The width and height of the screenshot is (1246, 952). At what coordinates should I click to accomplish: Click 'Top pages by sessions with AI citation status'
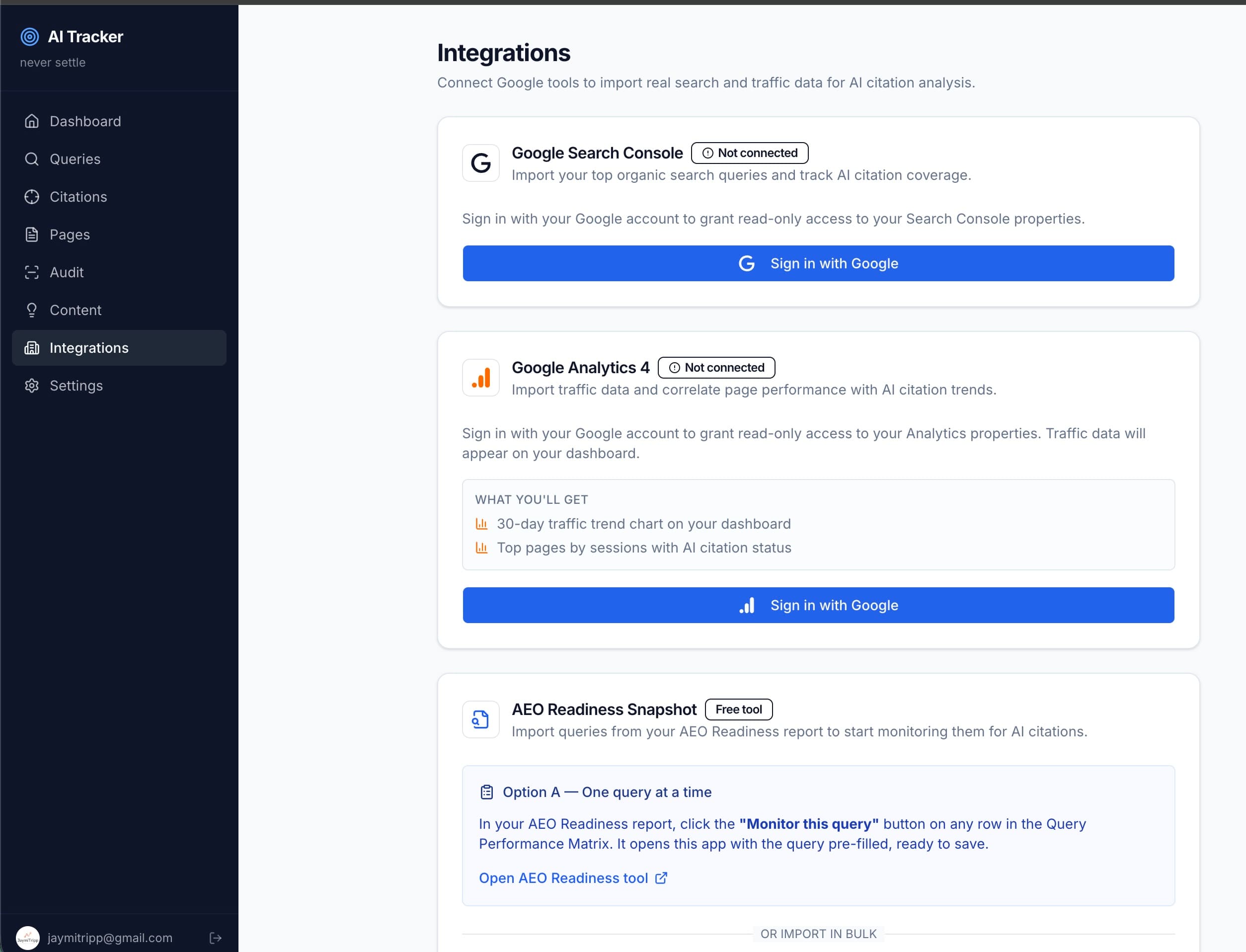tap(644, 548)
